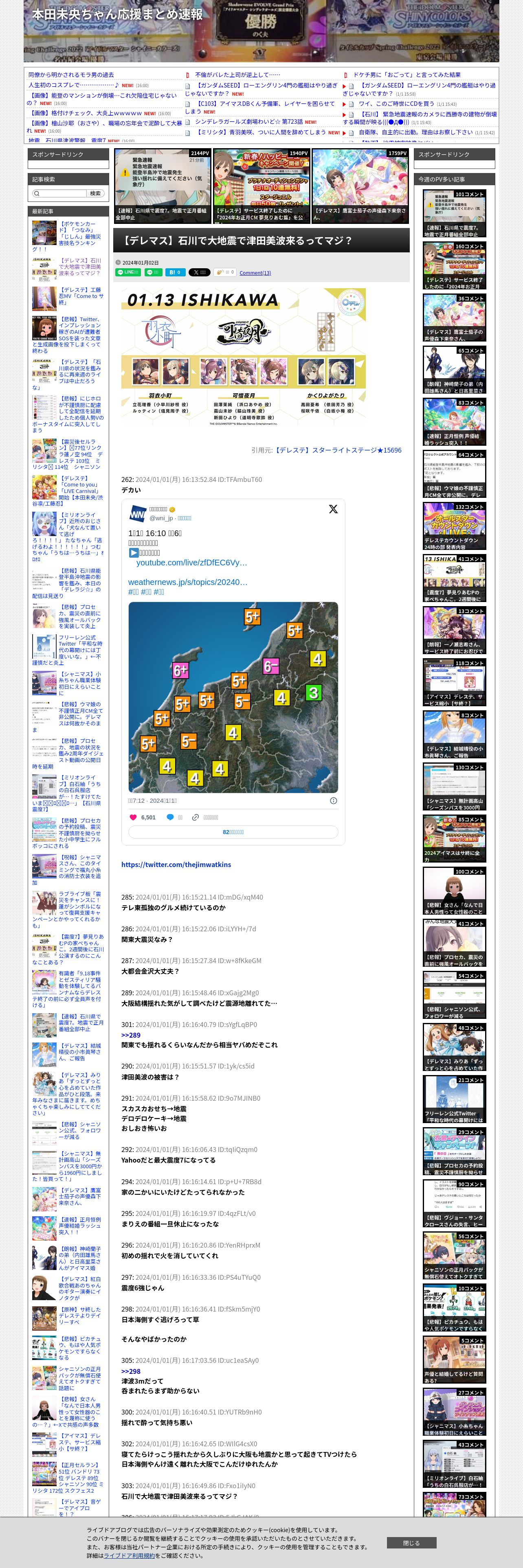This screenshot has height=1568, width=523.
Task: Open 【C103】アイマスDBくん予備軍 headline
Action: [x=260, y=107]
